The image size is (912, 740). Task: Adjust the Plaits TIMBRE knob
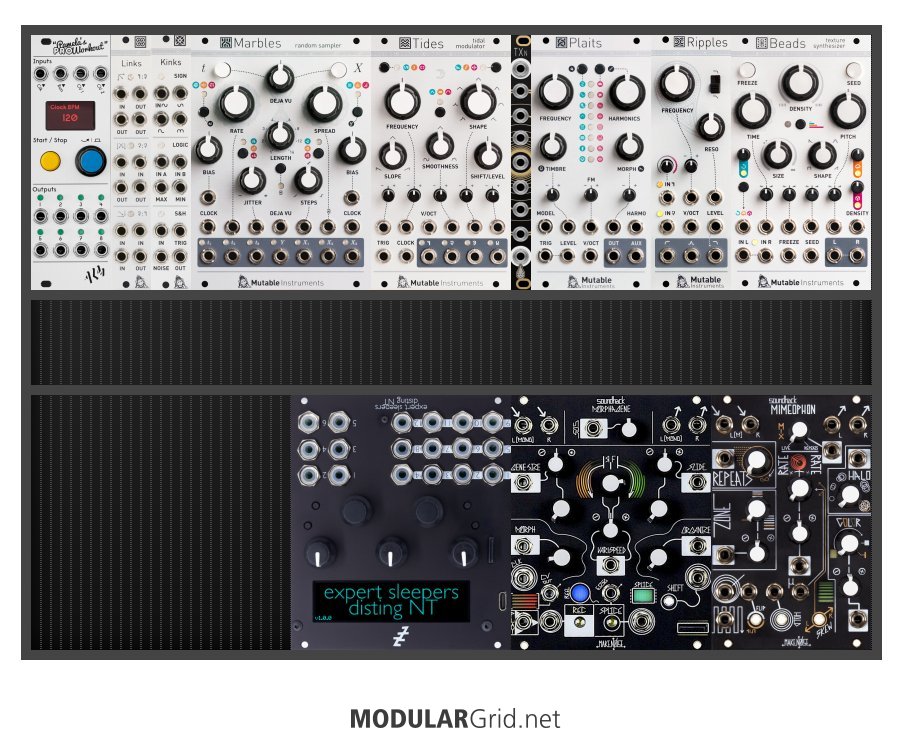[553, 147]
